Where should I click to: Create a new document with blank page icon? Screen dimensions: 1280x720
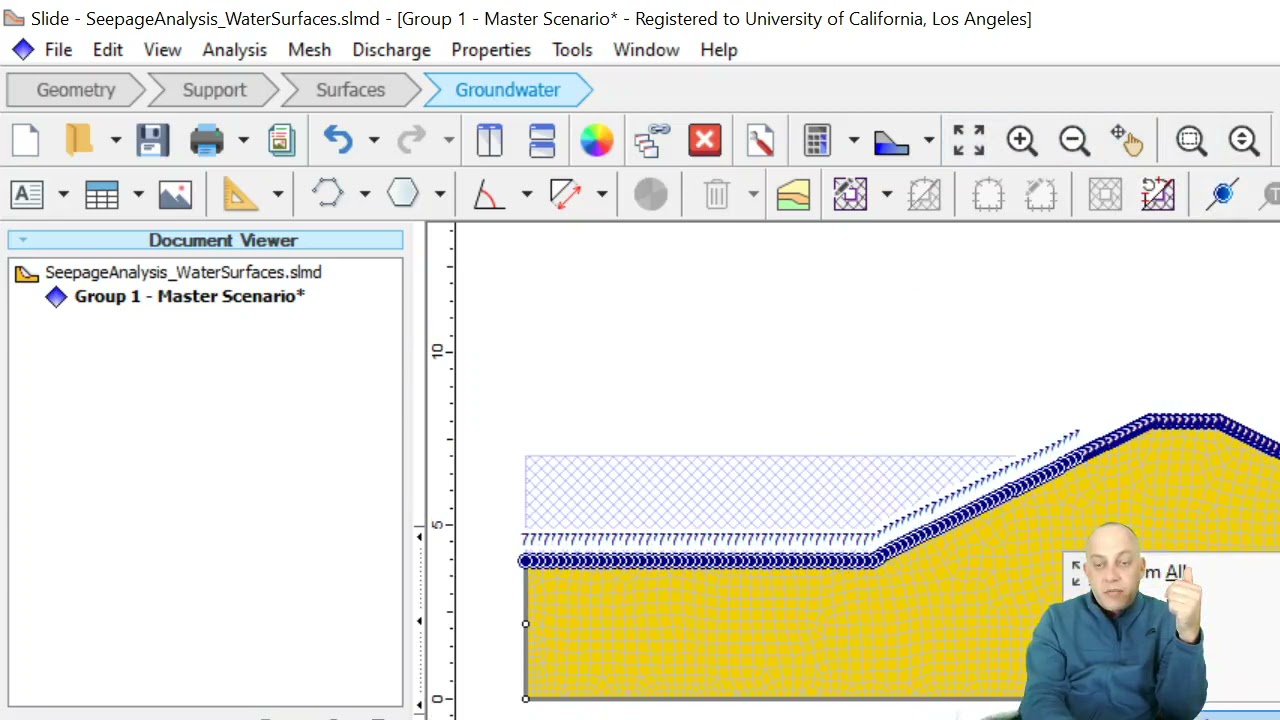(x=26, y=140)
